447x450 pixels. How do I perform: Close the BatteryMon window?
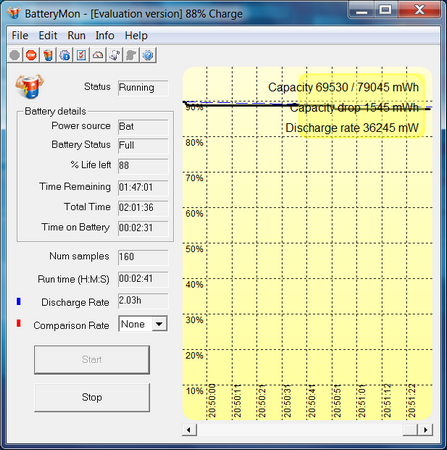point(419,9)
